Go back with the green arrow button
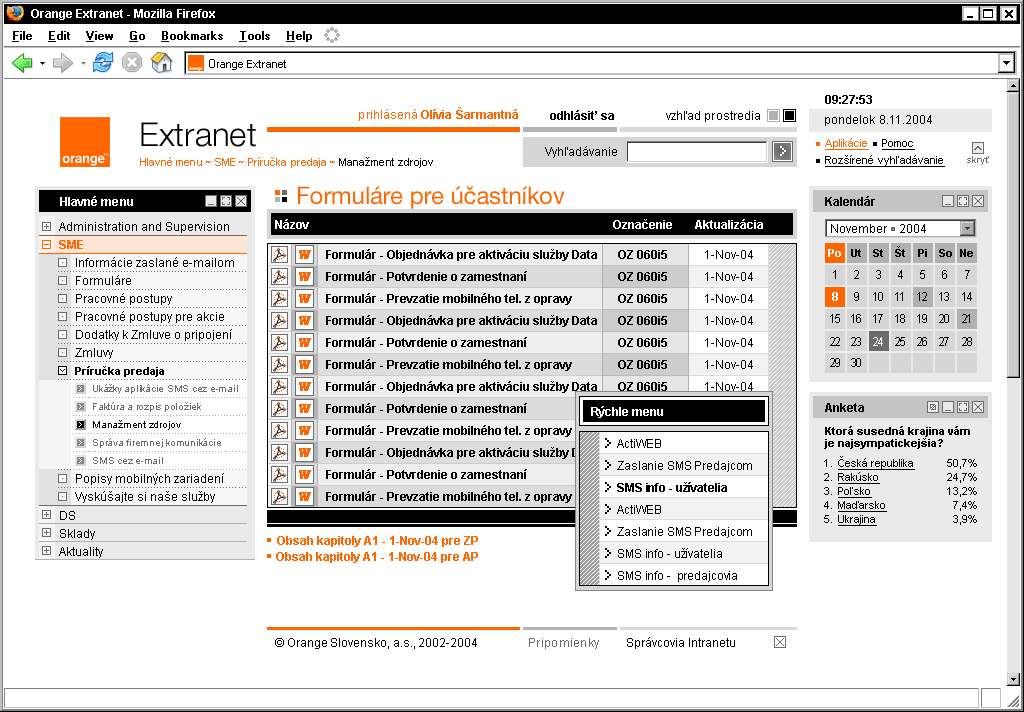Viewport: 1024px width, 712px height. pos(22,63)
